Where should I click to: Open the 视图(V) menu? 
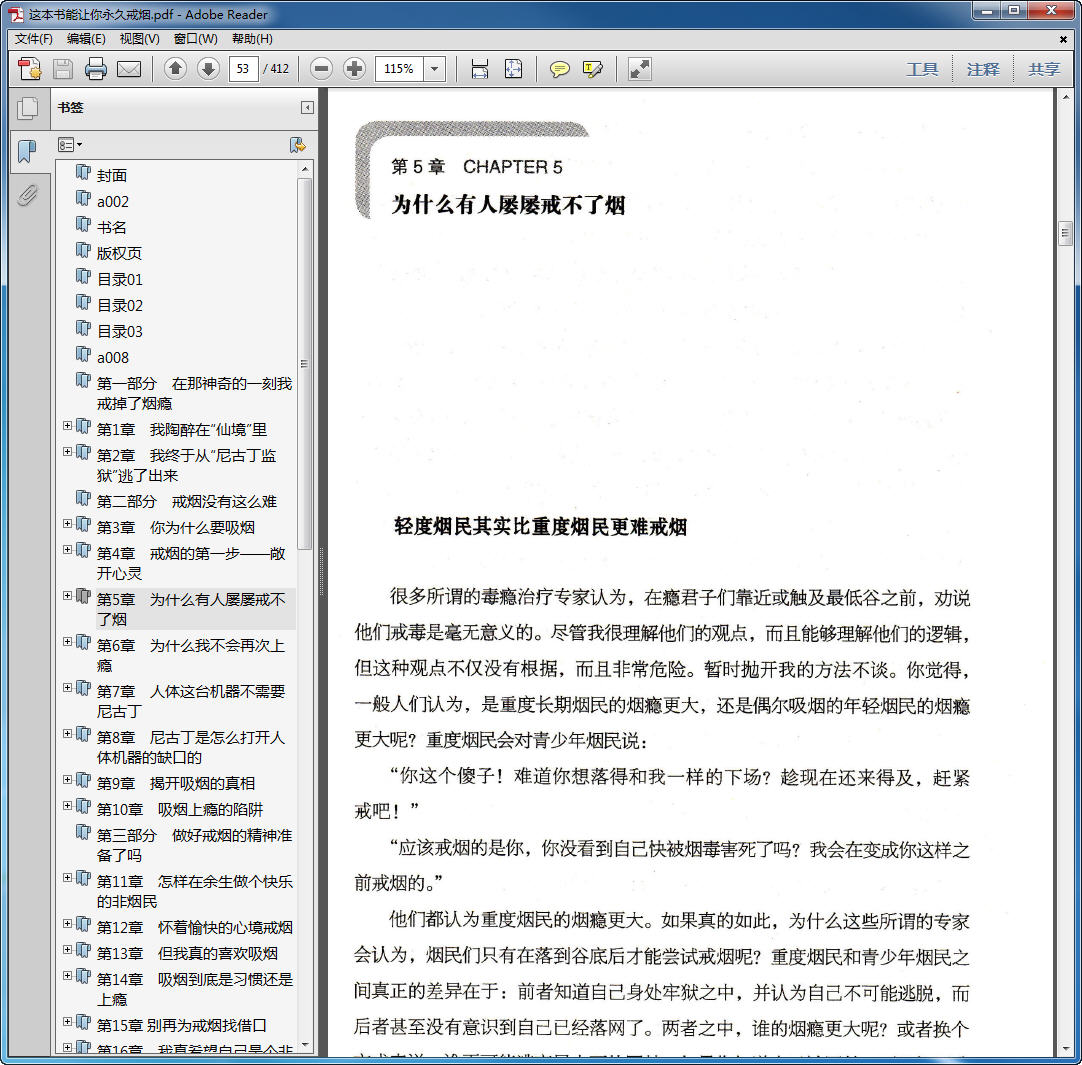point(139,39)
